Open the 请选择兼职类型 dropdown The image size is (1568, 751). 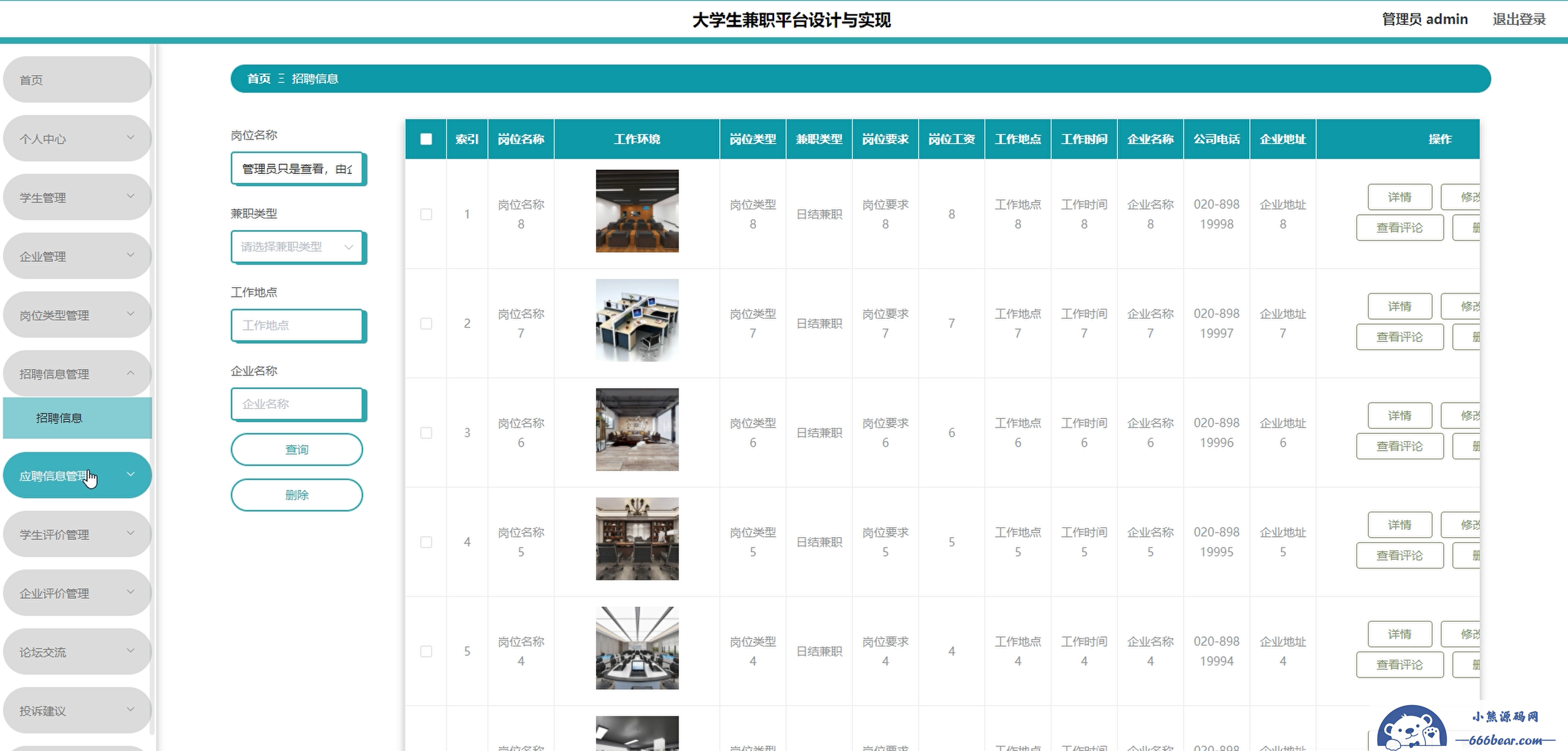coord(298,247)
